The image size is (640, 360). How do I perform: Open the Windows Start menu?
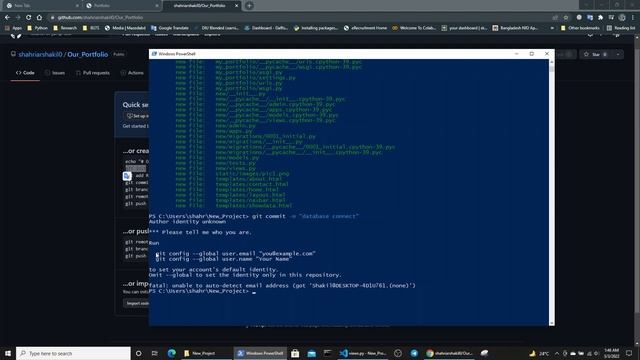point(8,353)
